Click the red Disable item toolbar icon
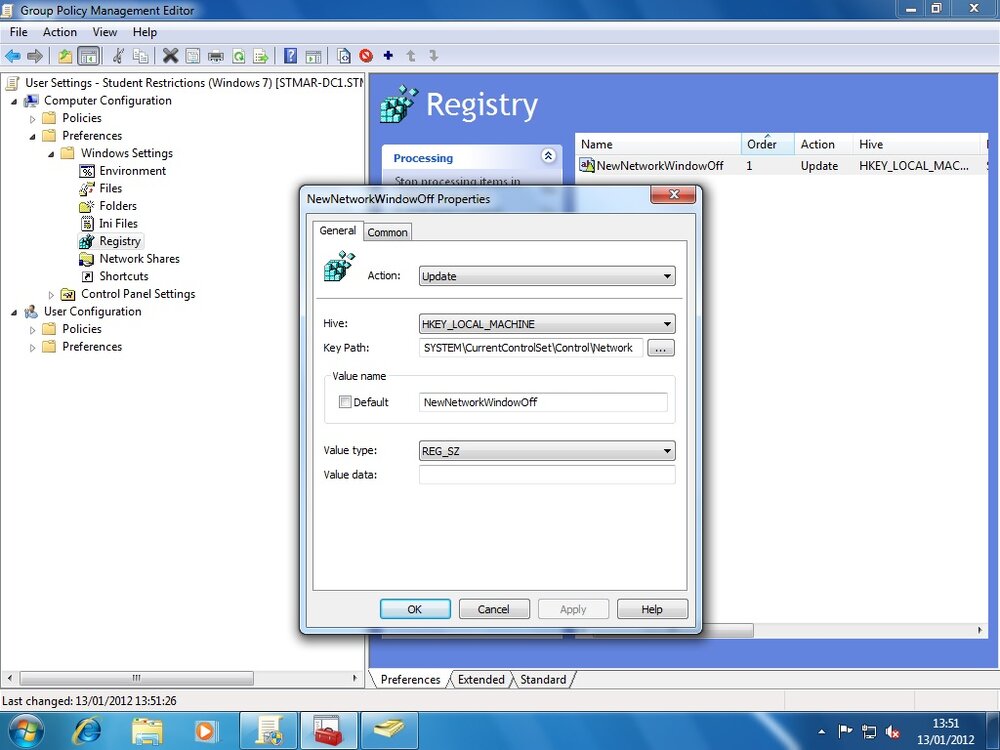Viewport: 1000px width, 750px height. (365, 56)
